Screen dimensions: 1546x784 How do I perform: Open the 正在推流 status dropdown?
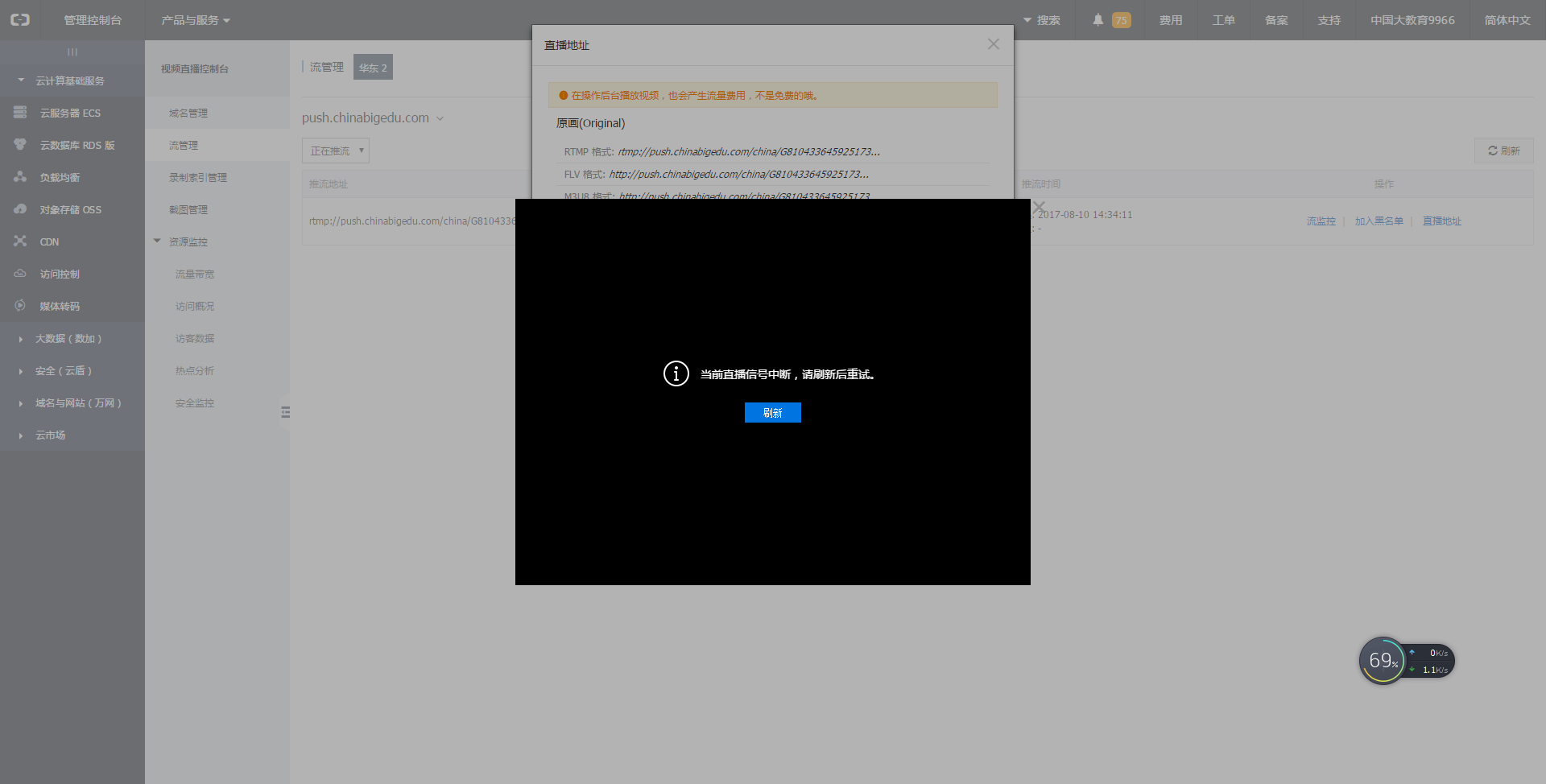point(336,151)
